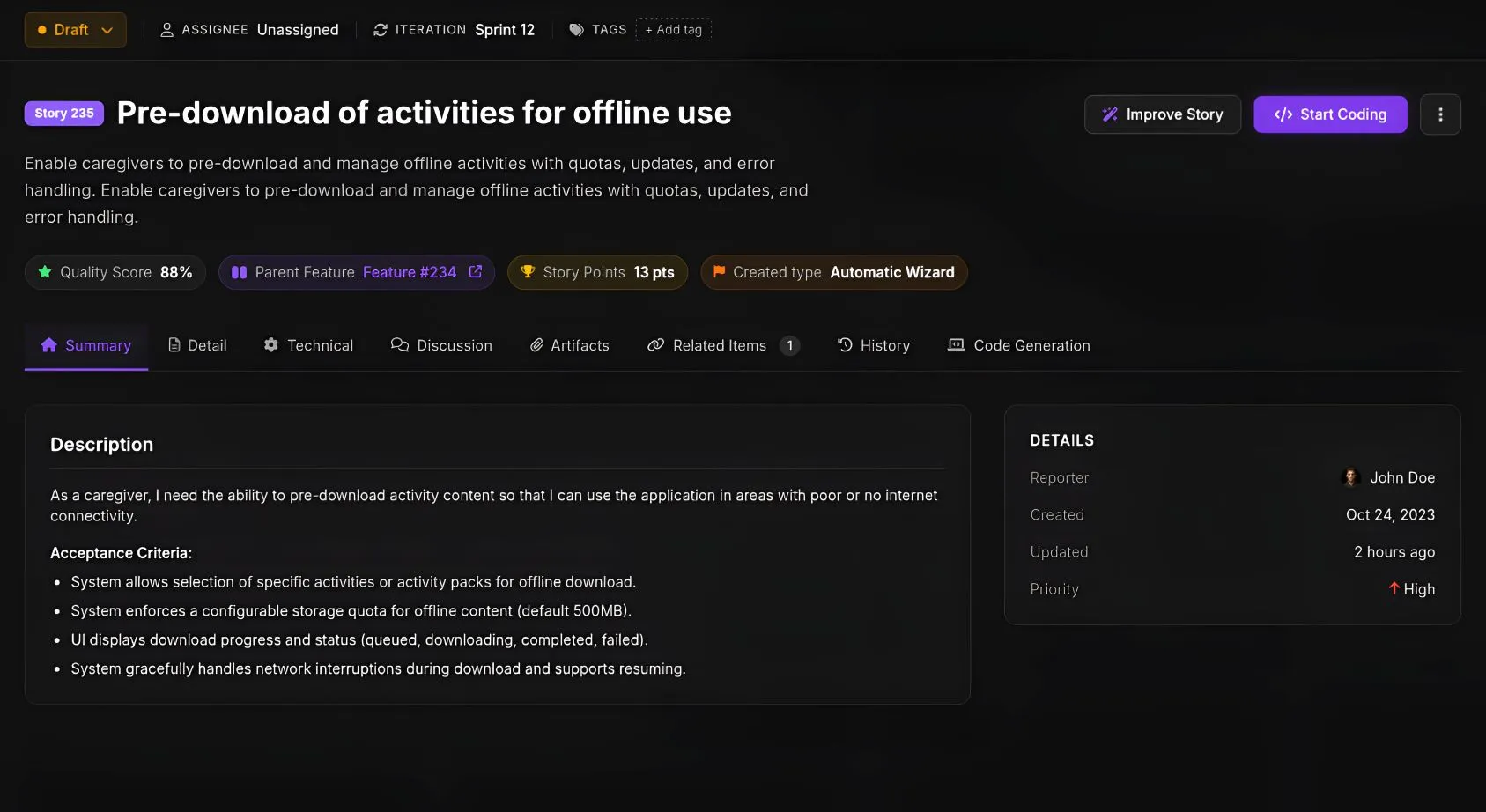Switch to the Technical tab
This screenshot has height=812, width=1486.
(x=308, y=345)
